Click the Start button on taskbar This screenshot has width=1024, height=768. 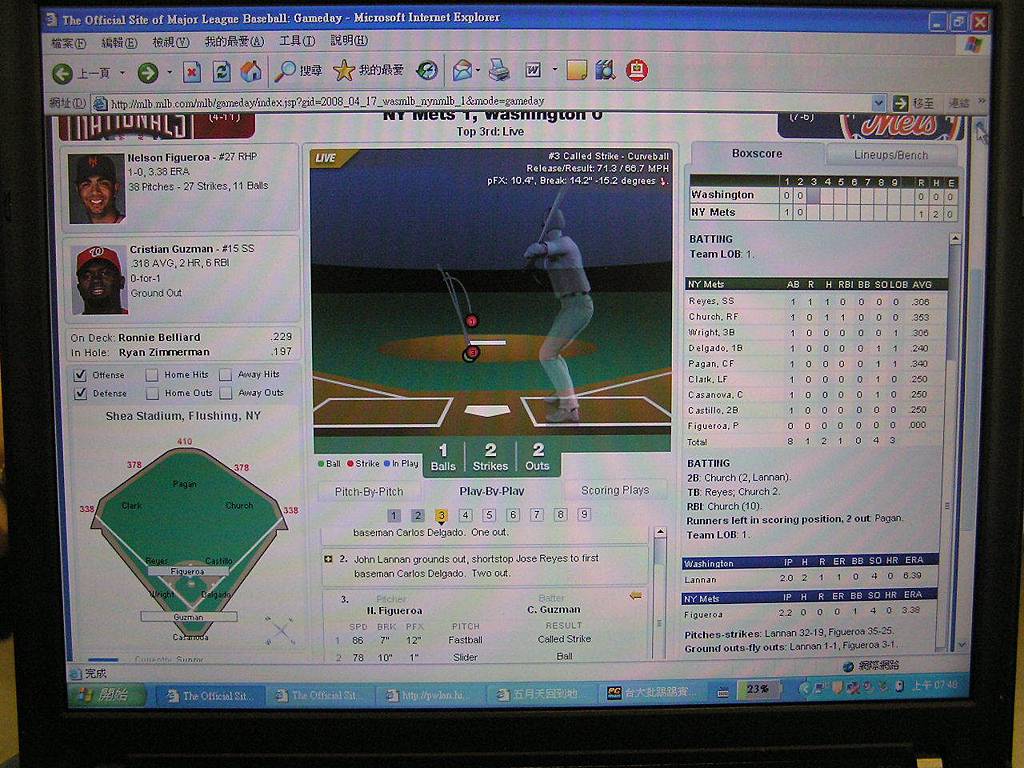[107, 695]
